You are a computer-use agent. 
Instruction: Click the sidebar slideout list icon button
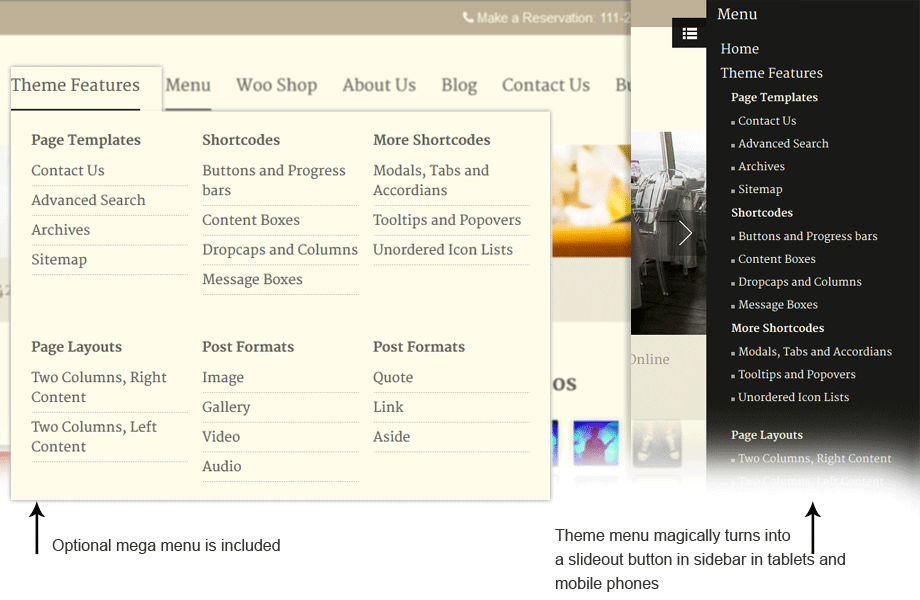point(689,33)
